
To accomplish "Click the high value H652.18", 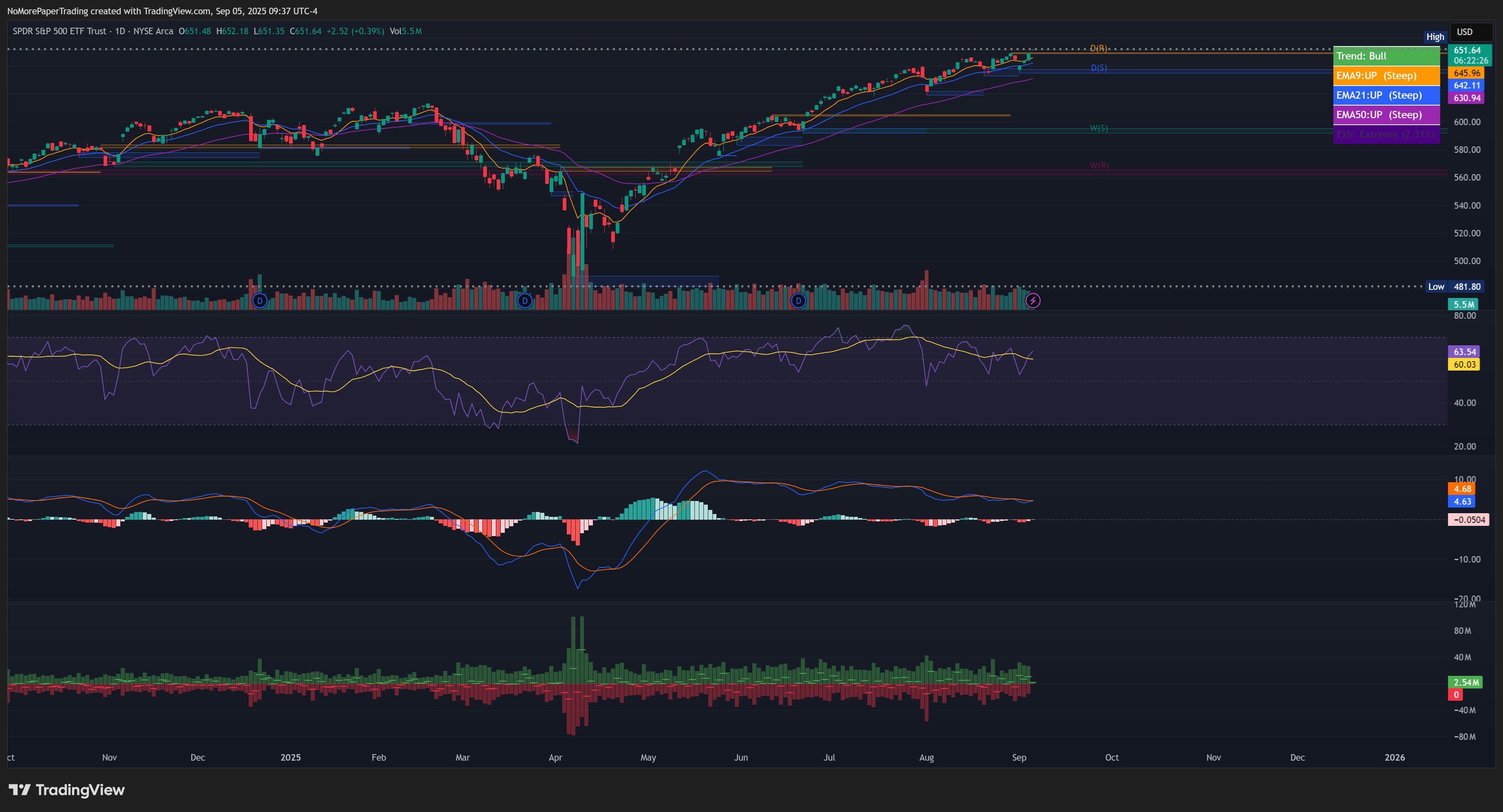I will [232, 31].
